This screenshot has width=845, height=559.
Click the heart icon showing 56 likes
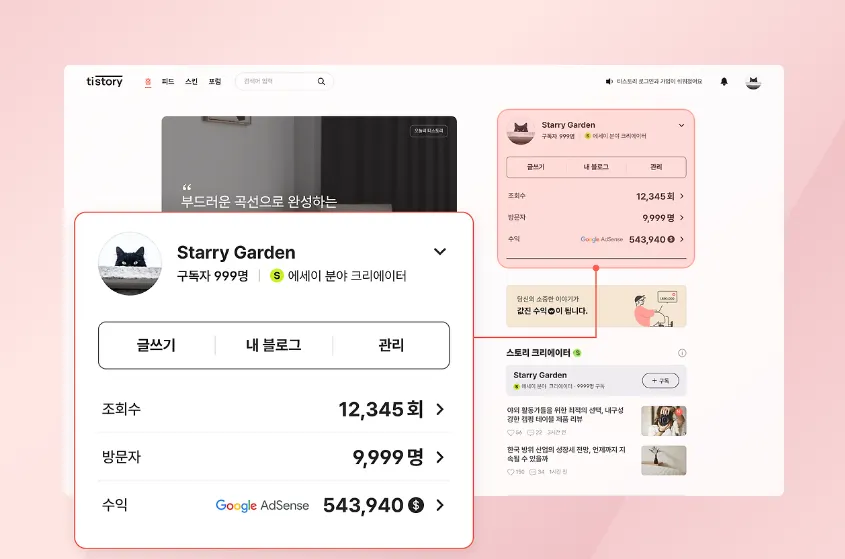click(510, 432)
